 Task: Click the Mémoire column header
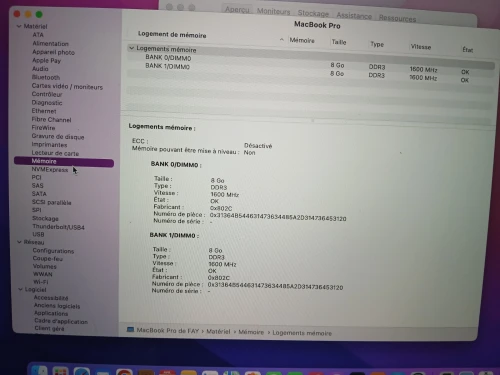302,40
